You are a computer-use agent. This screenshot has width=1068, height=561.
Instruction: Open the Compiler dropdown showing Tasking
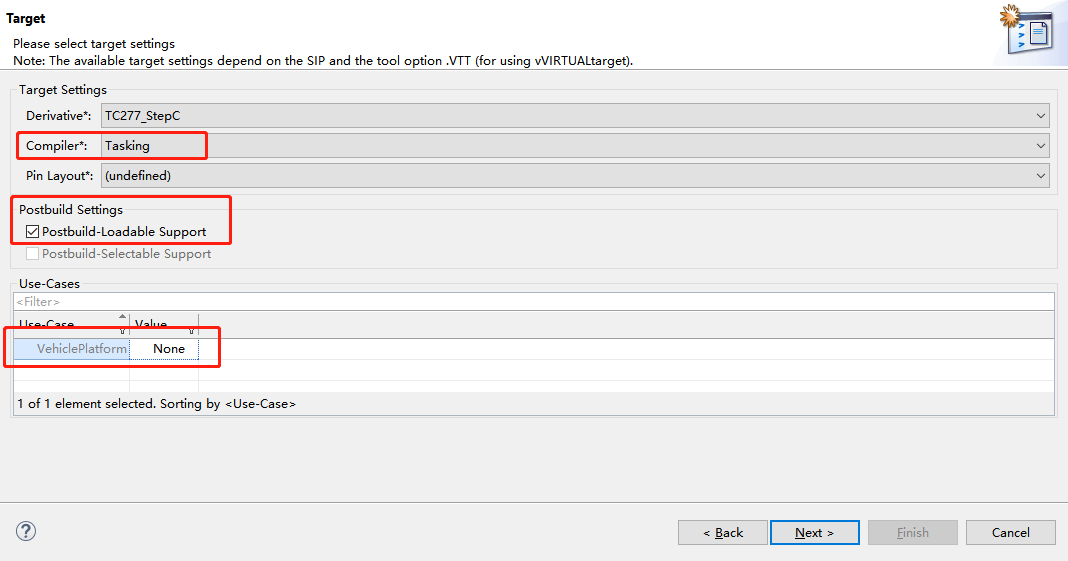575,146
